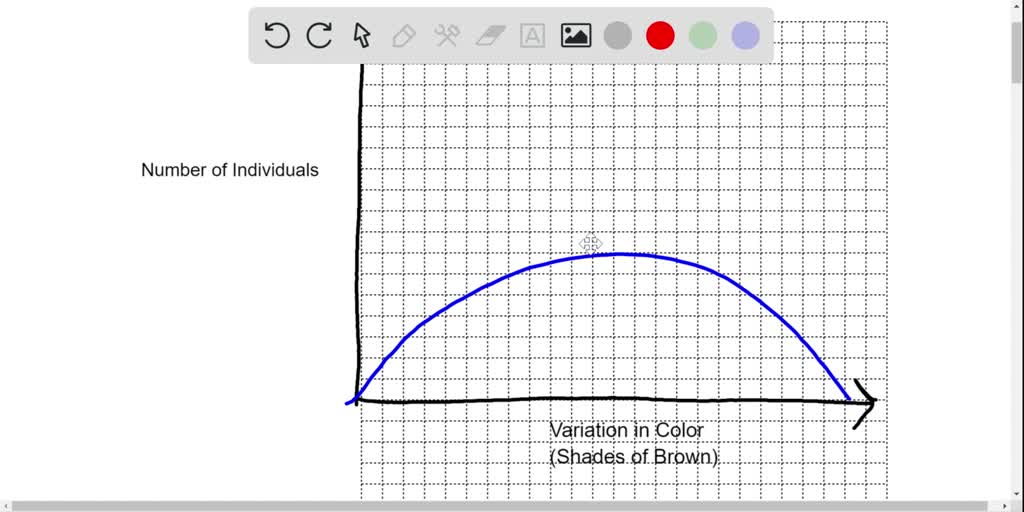
Task: Choose the pencil drawing tool
Action: 404,36
